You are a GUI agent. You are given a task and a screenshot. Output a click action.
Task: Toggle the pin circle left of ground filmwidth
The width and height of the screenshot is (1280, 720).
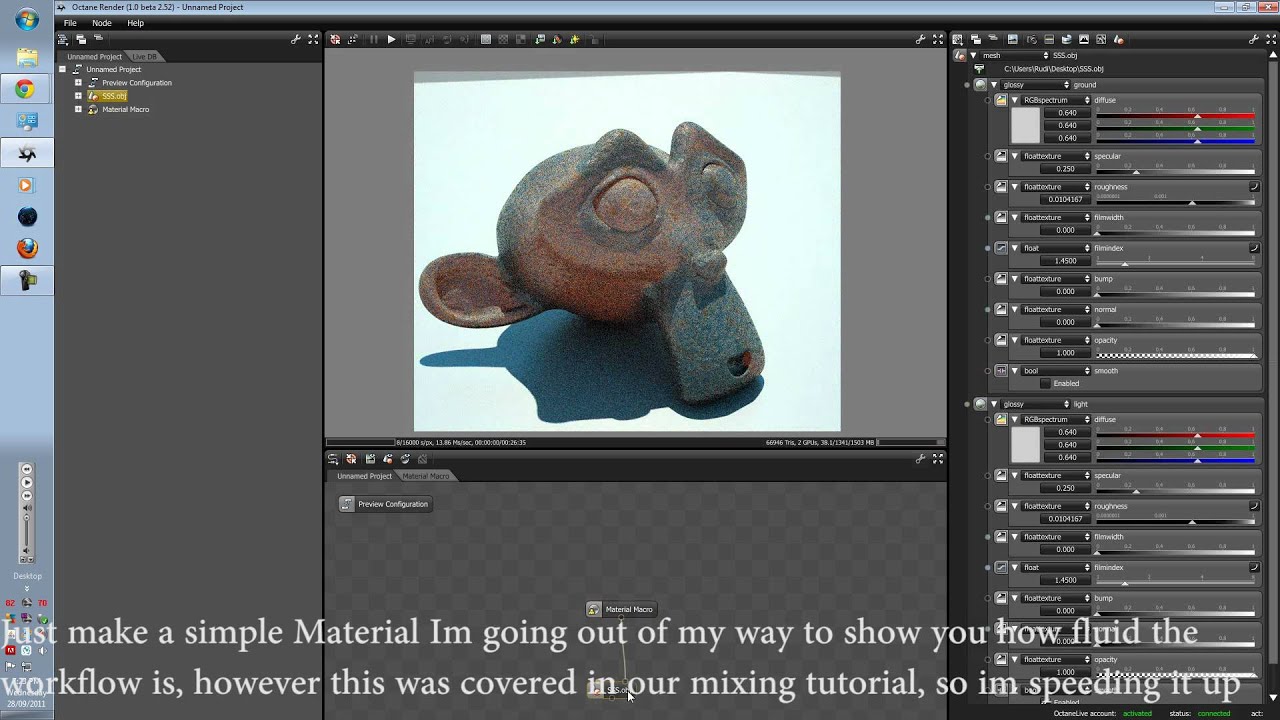click(x=988, y=217)
